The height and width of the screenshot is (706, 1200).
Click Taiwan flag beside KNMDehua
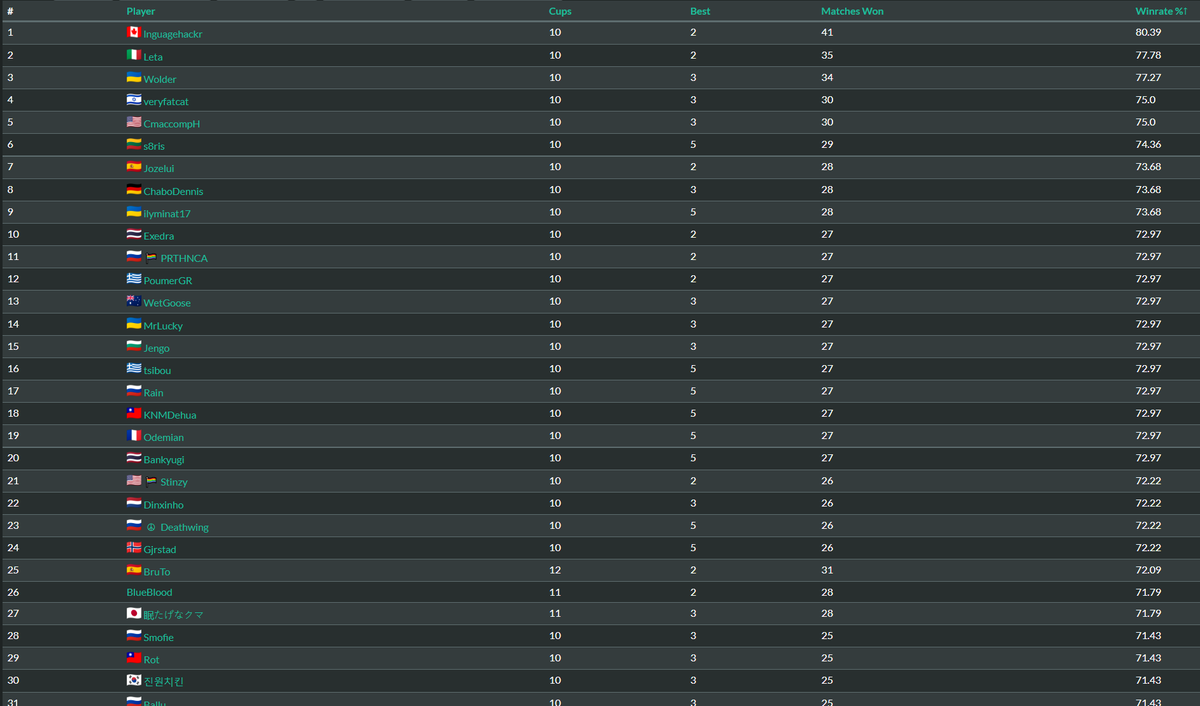click(x=134, y=413)
